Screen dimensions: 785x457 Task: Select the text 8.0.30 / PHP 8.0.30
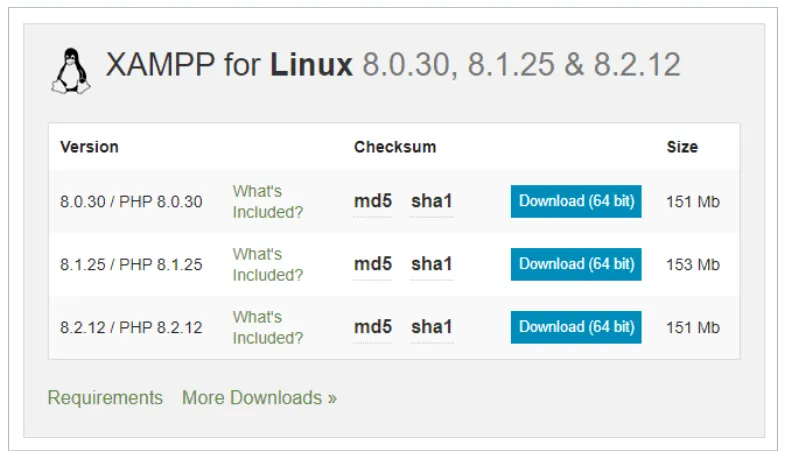pos(131,202)
